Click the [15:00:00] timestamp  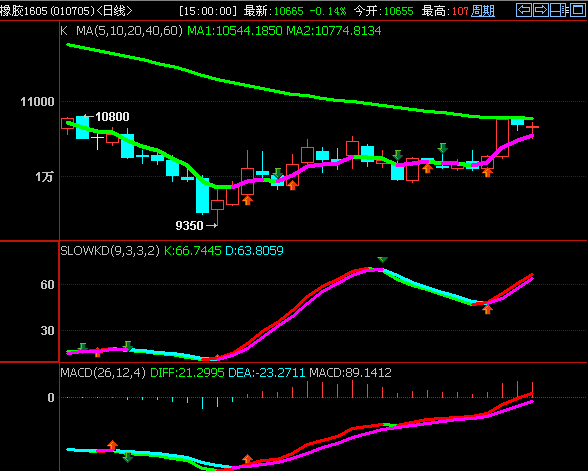(208, 11)
